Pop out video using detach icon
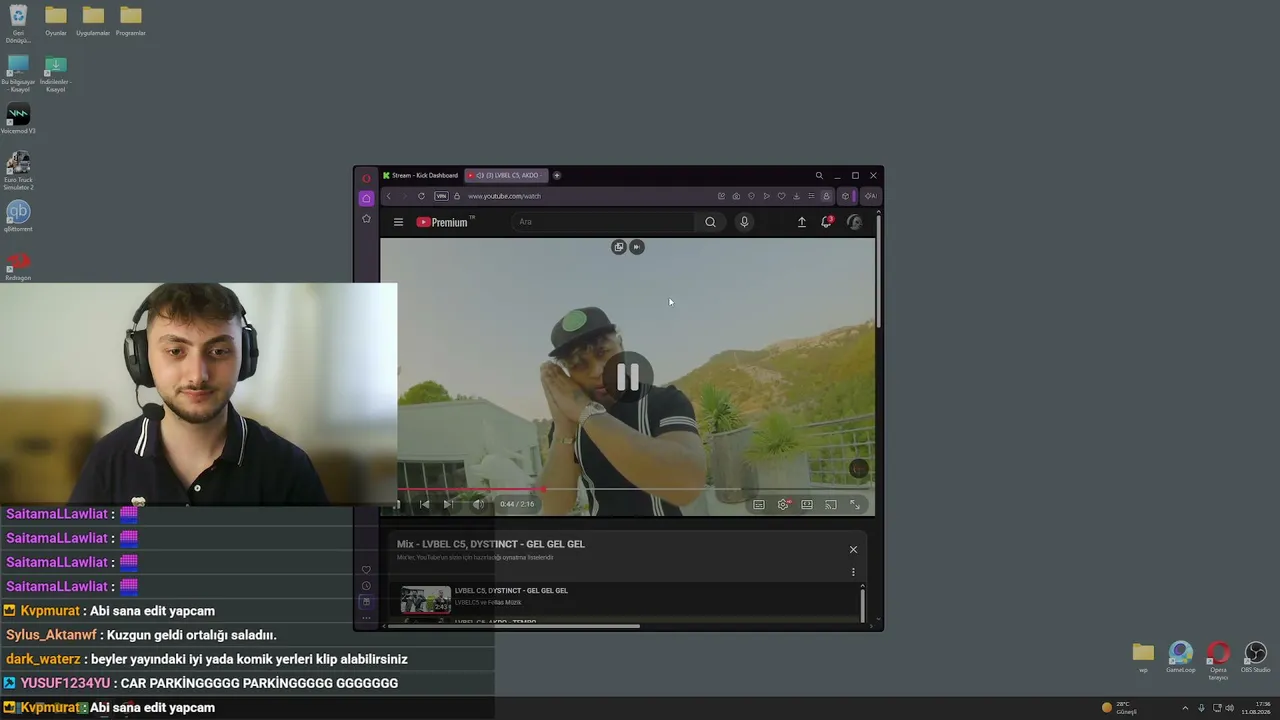 [619, 247]
